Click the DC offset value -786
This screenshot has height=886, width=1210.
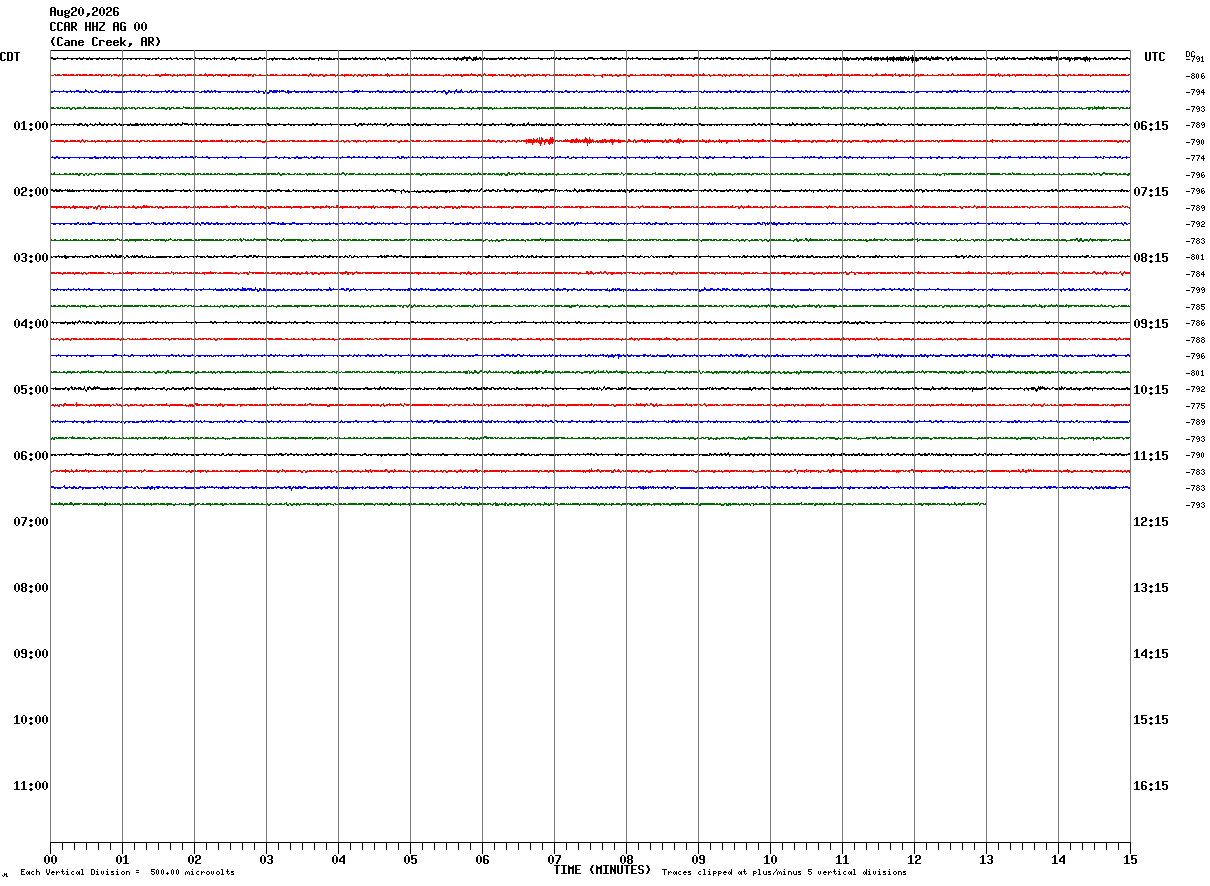(x=1195, y=323)
